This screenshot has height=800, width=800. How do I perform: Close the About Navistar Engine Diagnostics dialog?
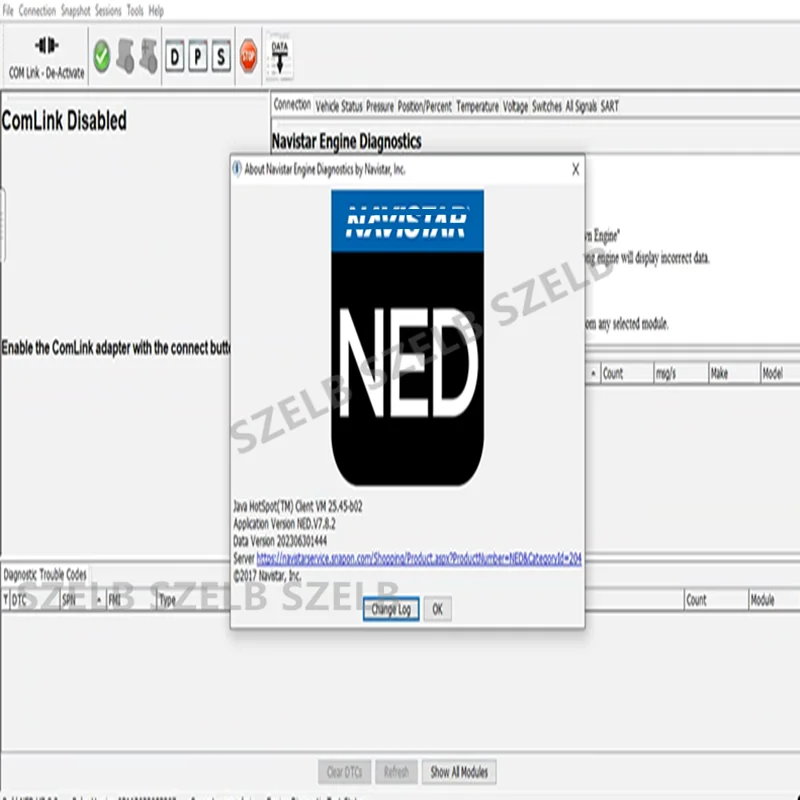pyautogui.click(x=576, y=169)
